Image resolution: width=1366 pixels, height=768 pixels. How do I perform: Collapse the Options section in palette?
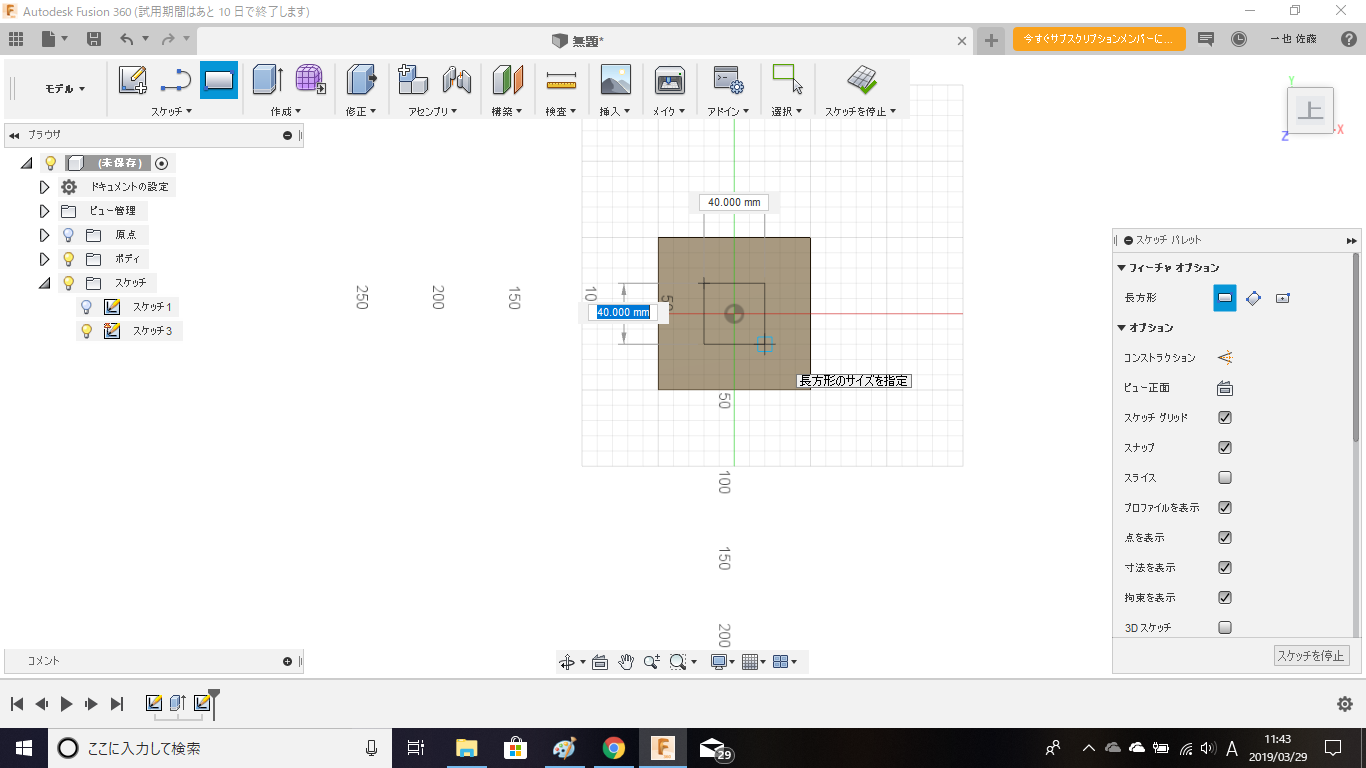pyautogui.click(x=1122, y=328)
